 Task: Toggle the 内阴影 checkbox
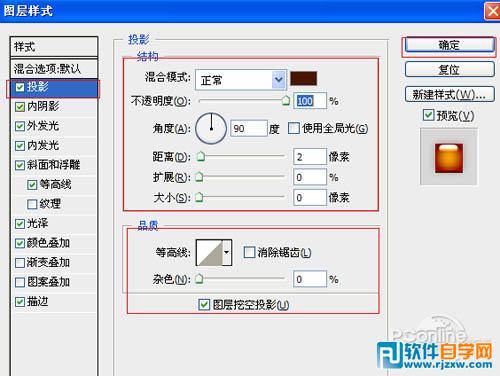click(20, 107)
